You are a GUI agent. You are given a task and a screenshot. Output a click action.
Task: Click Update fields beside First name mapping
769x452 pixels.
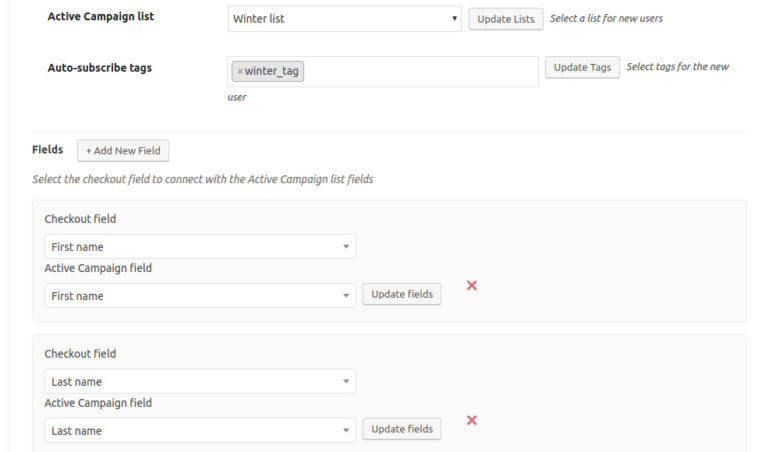[402, 294]
